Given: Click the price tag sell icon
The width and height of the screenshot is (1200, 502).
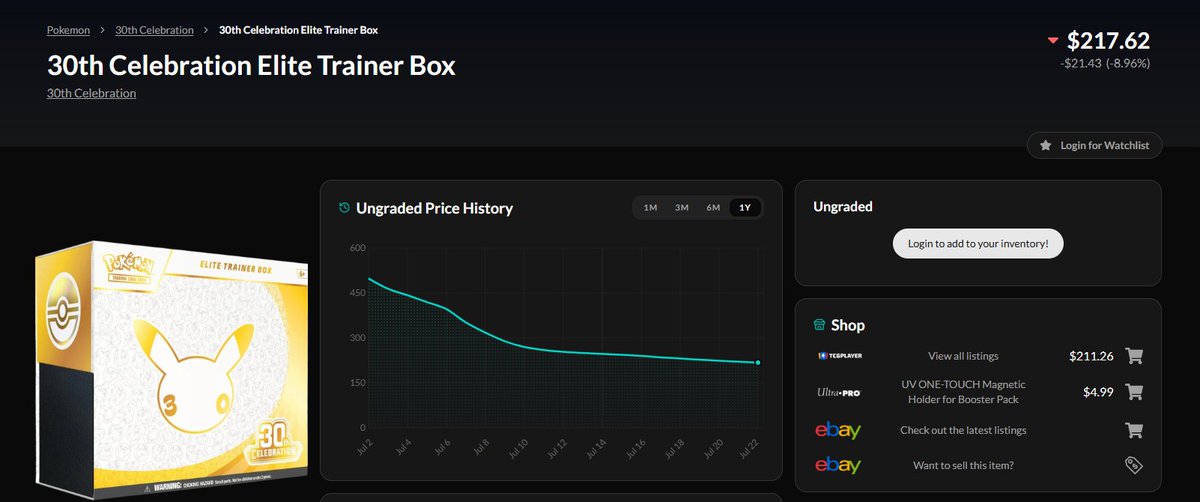Looking at the screenshot, I should 1134,466.
